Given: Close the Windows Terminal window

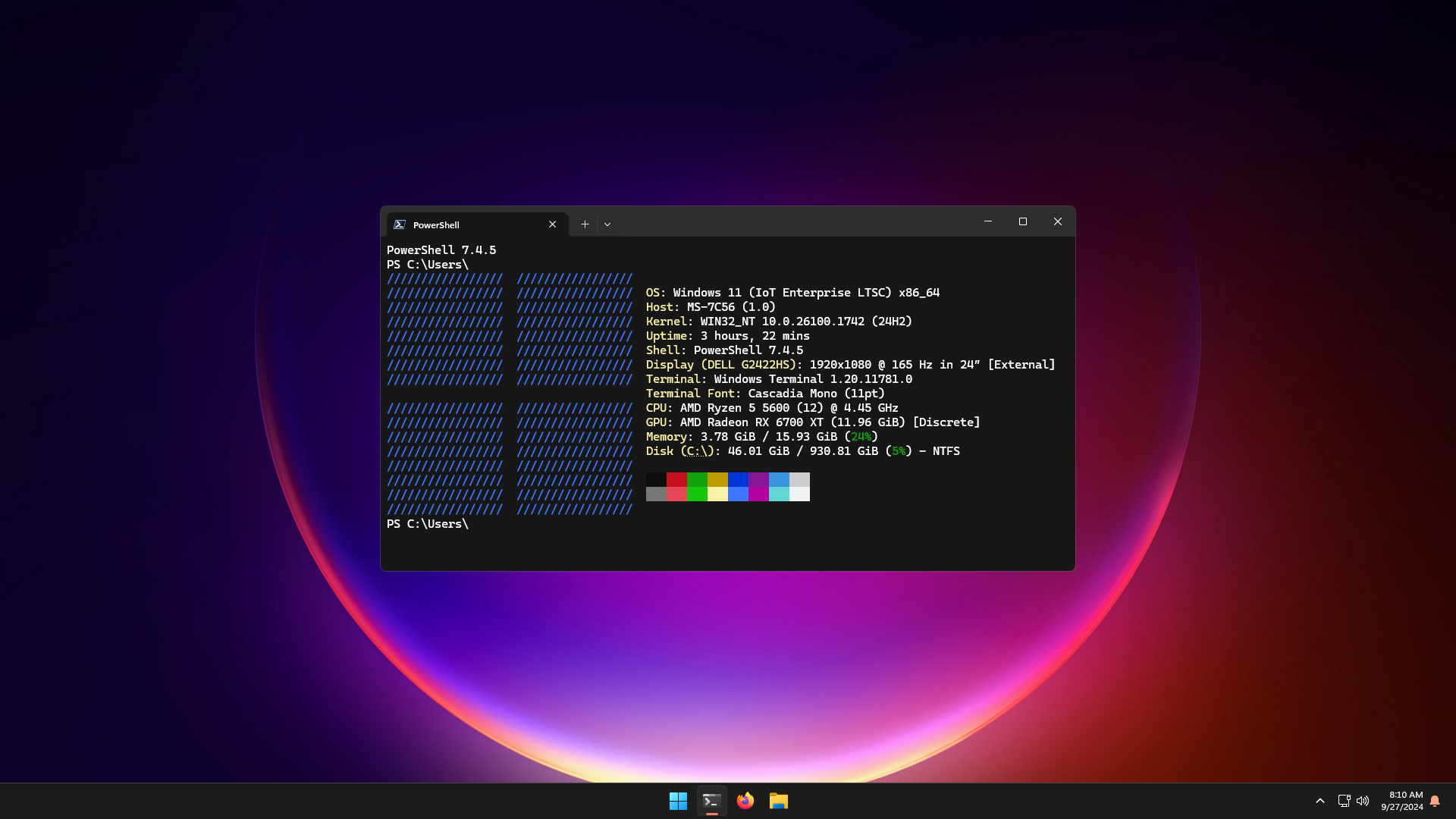Looking at the screenshot, I should pyautogui.click(x=1058, y=221).
